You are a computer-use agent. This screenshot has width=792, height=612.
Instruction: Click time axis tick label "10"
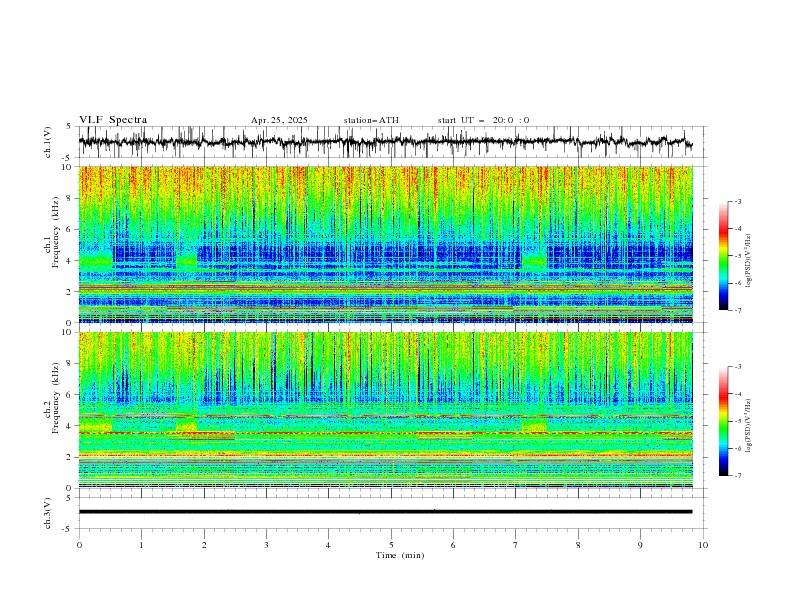point(703,545)
